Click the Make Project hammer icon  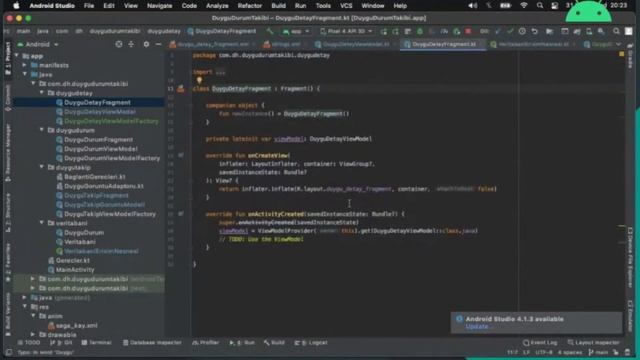pyautogui.click(x=270, y=31)
